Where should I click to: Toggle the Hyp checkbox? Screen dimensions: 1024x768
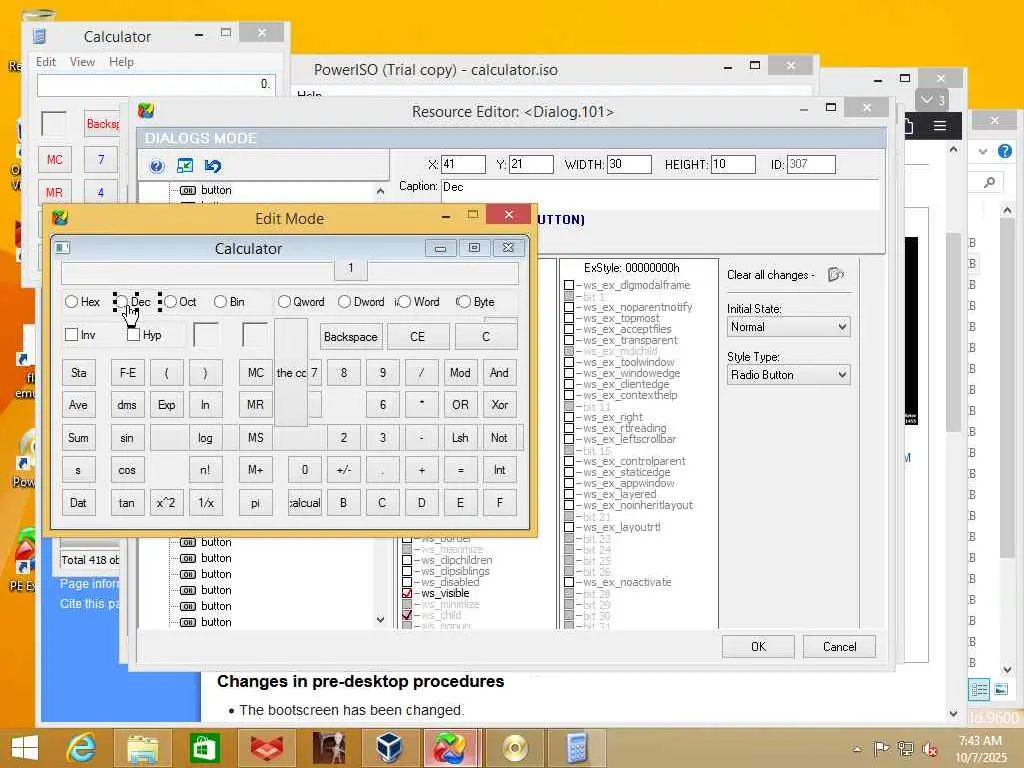pyautogui.click(x=133, y=334)
